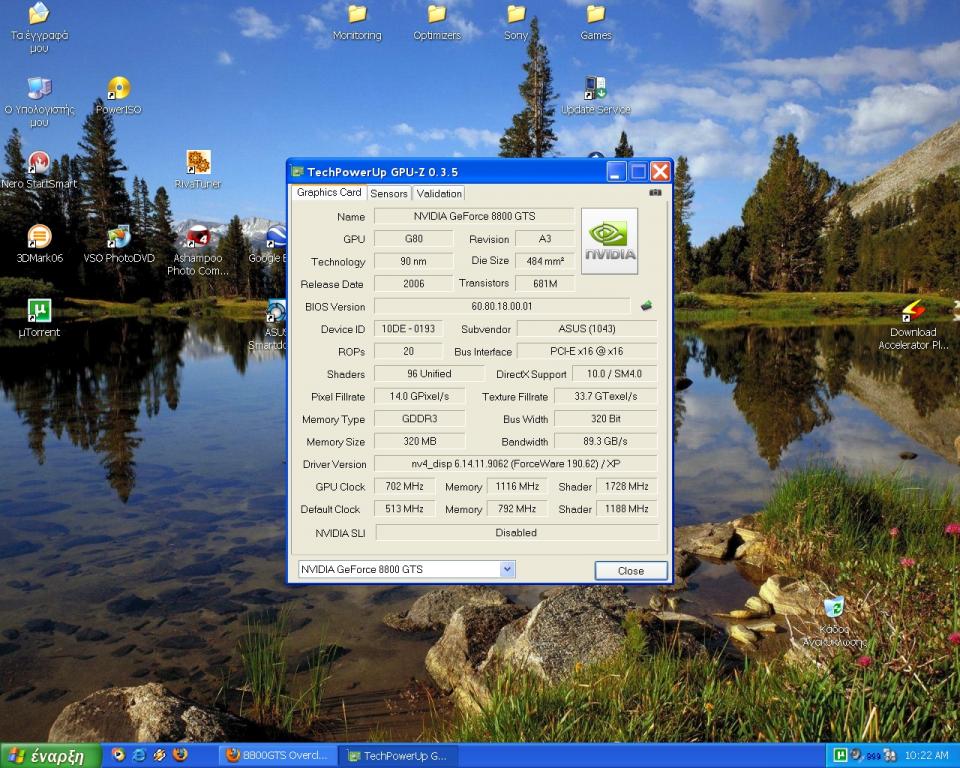Click the Die Size value 484 mm²
Viewport: 960px width, 768px height.
[x=544, y=262]
